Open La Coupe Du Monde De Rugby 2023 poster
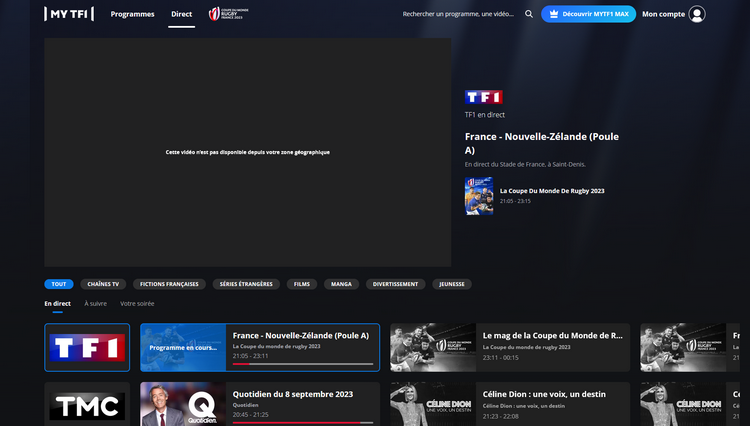This screenshot has width=750, height=426. pyautogui.click(x=479, y=196)
